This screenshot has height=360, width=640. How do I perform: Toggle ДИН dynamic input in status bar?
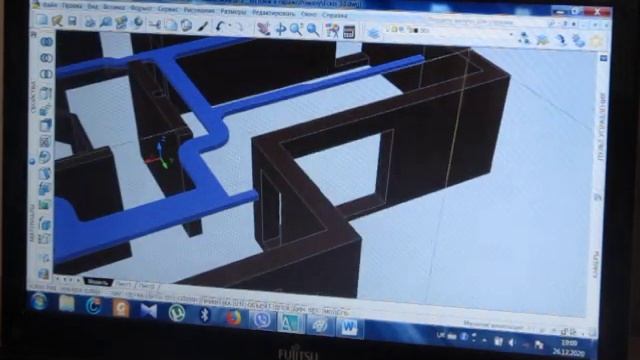click(297, 309)
